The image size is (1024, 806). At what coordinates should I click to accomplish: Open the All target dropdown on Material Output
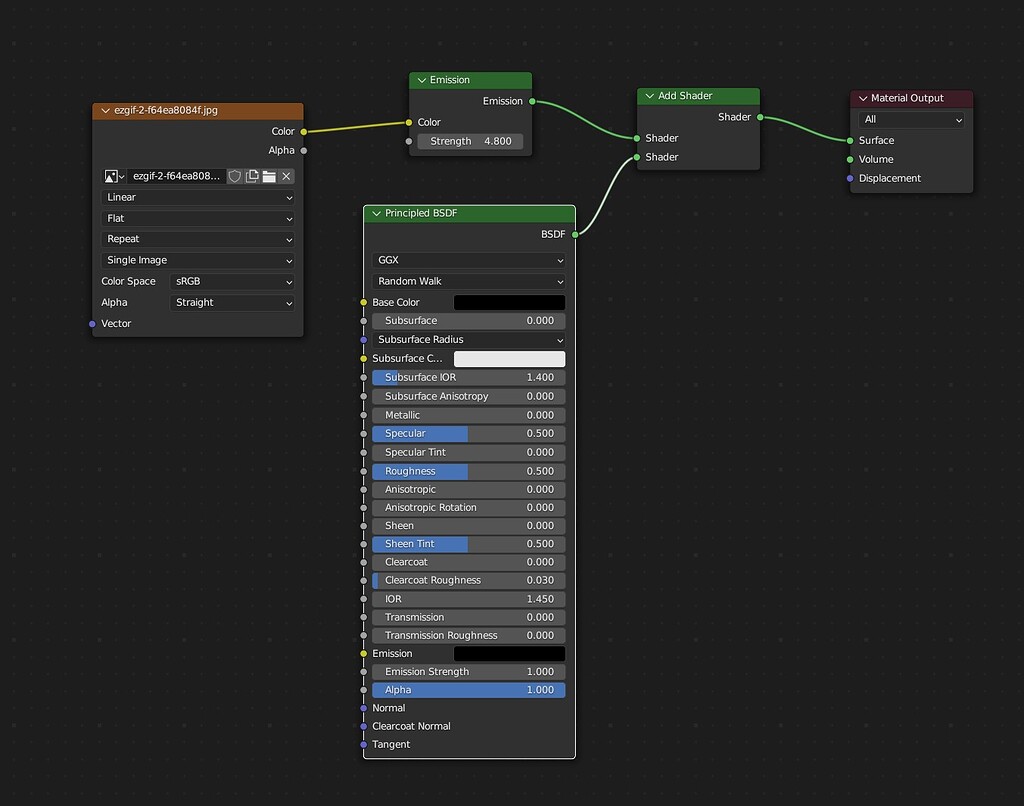(x=910, y=119)
